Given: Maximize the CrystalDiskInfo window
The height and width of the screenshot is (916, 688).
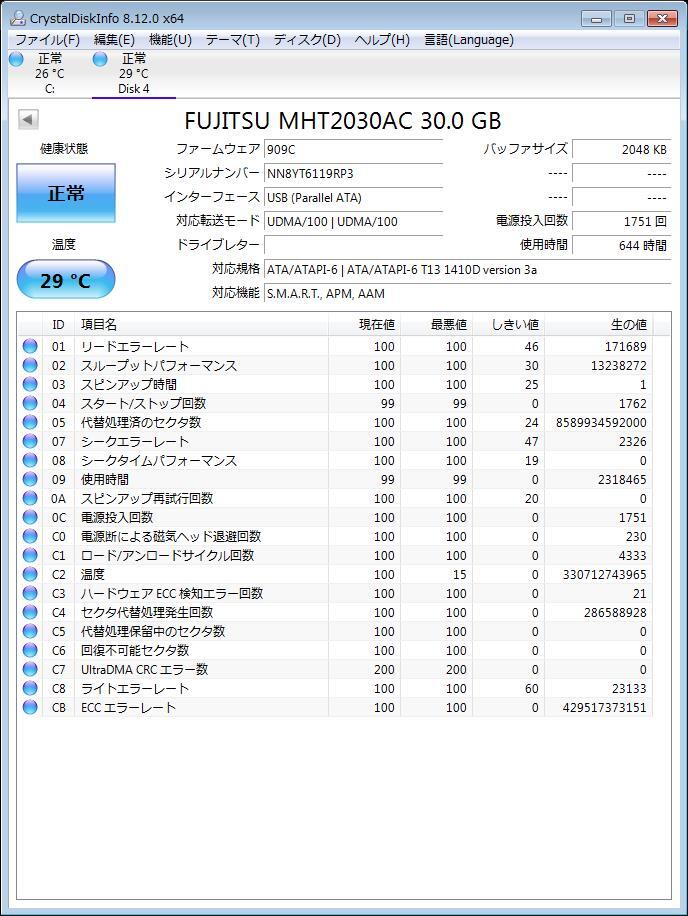Looking at the screenshot, I should pos(629,19).
